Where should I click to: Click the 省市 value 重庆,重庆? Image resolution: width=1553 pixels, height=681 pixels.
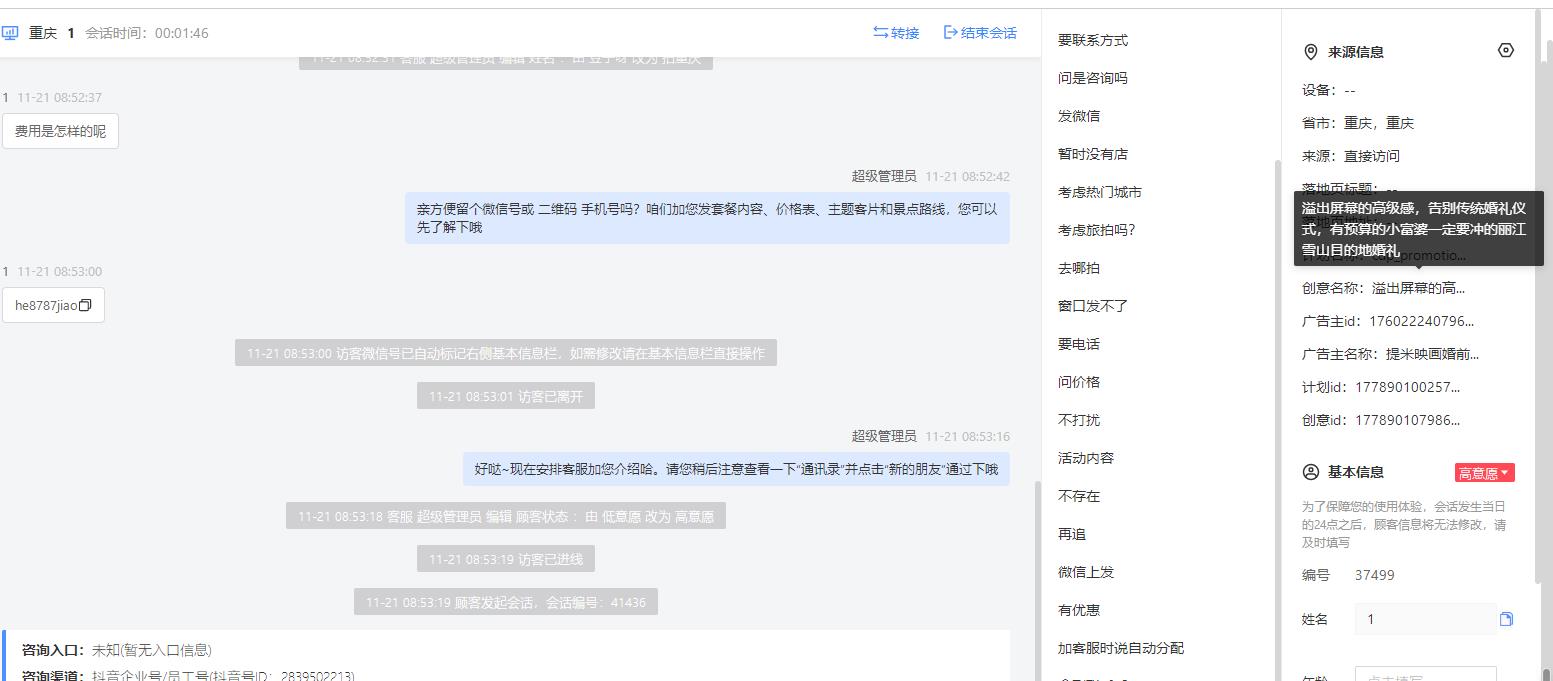[x=1379, y=123]
